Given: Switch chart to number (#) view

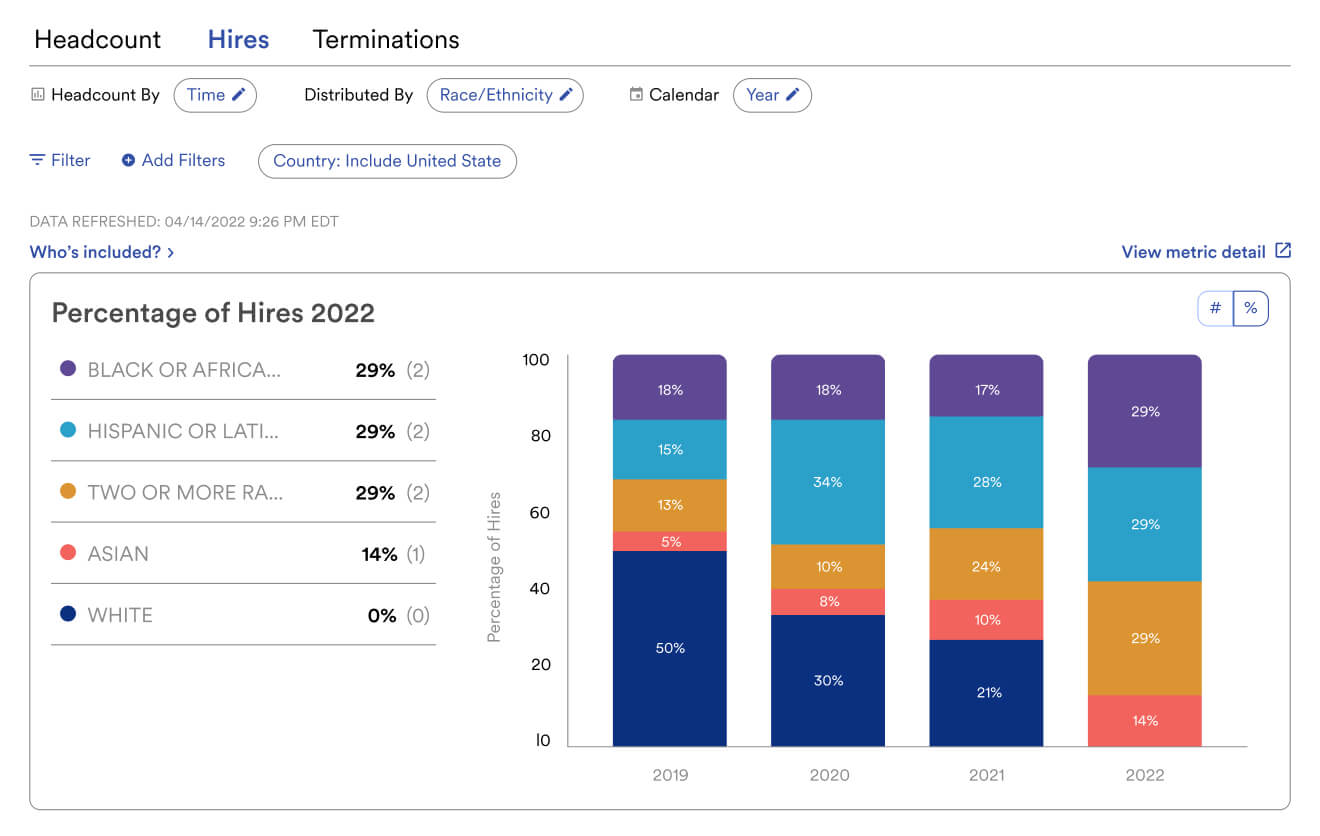Looking at the screenshot, I should click(x=1215, y=309).
